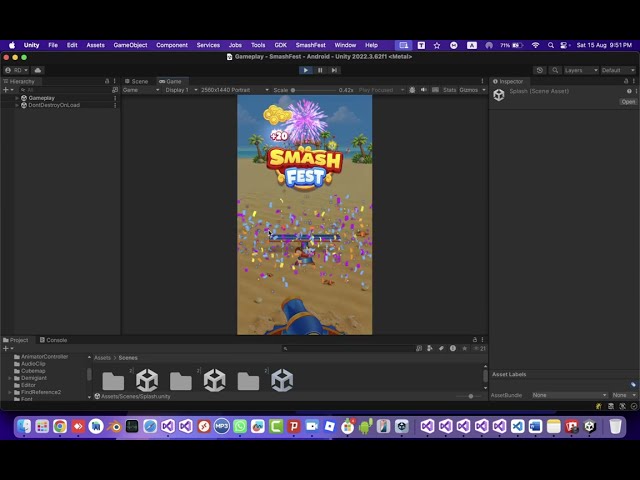Select AudioClip folder in Project tree
This screenshot has height=480, width=640.
pos(33,364)
